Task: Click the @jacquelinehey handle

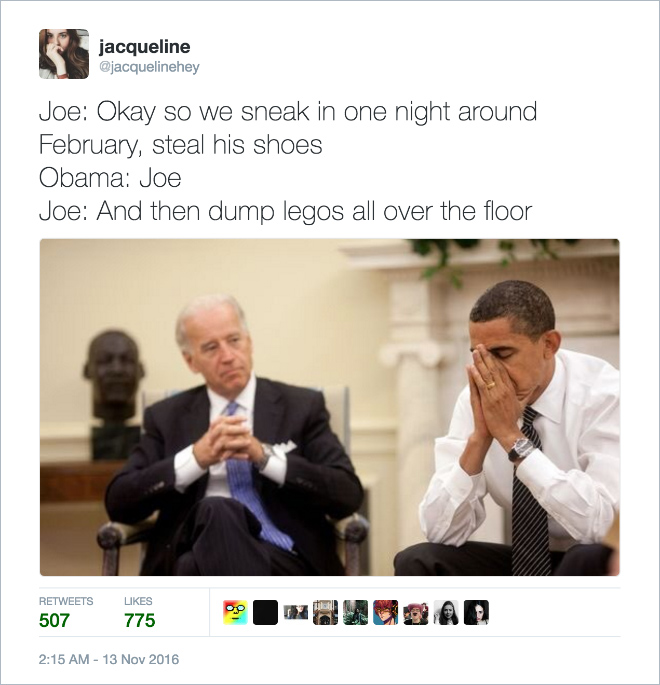Action: [149, 67]
